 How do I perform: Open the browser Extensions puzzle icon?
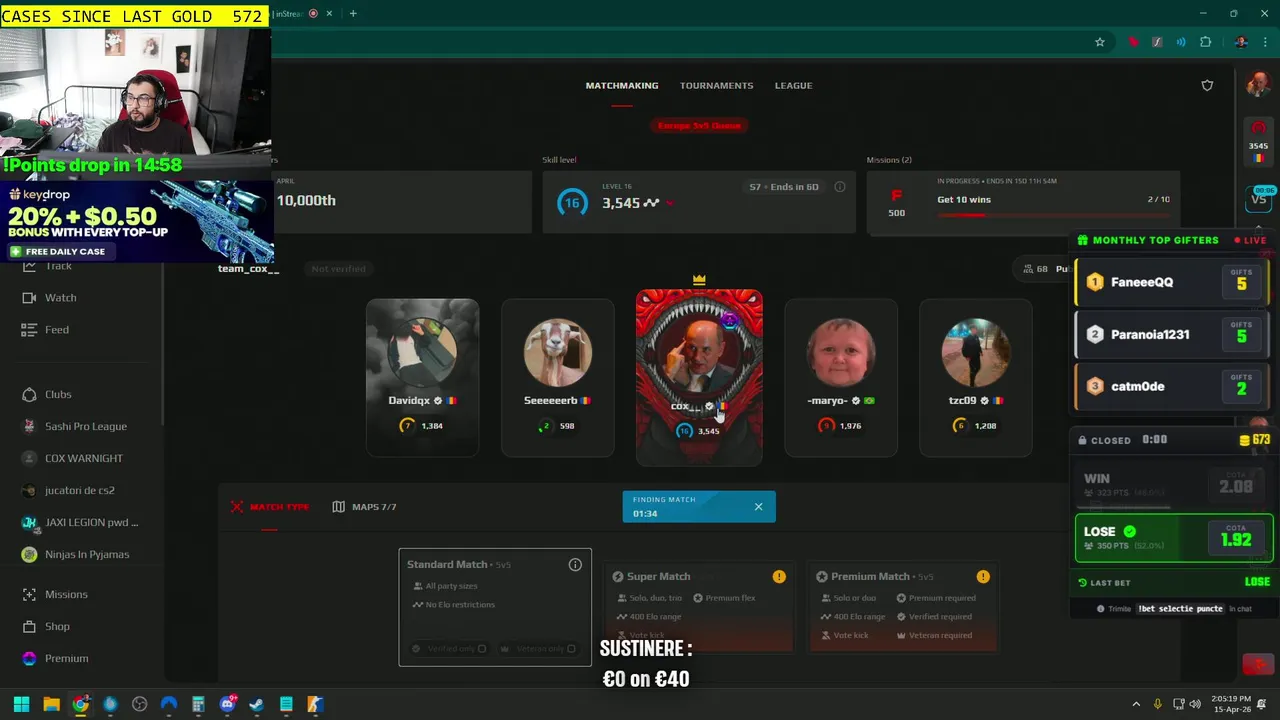1205,42
